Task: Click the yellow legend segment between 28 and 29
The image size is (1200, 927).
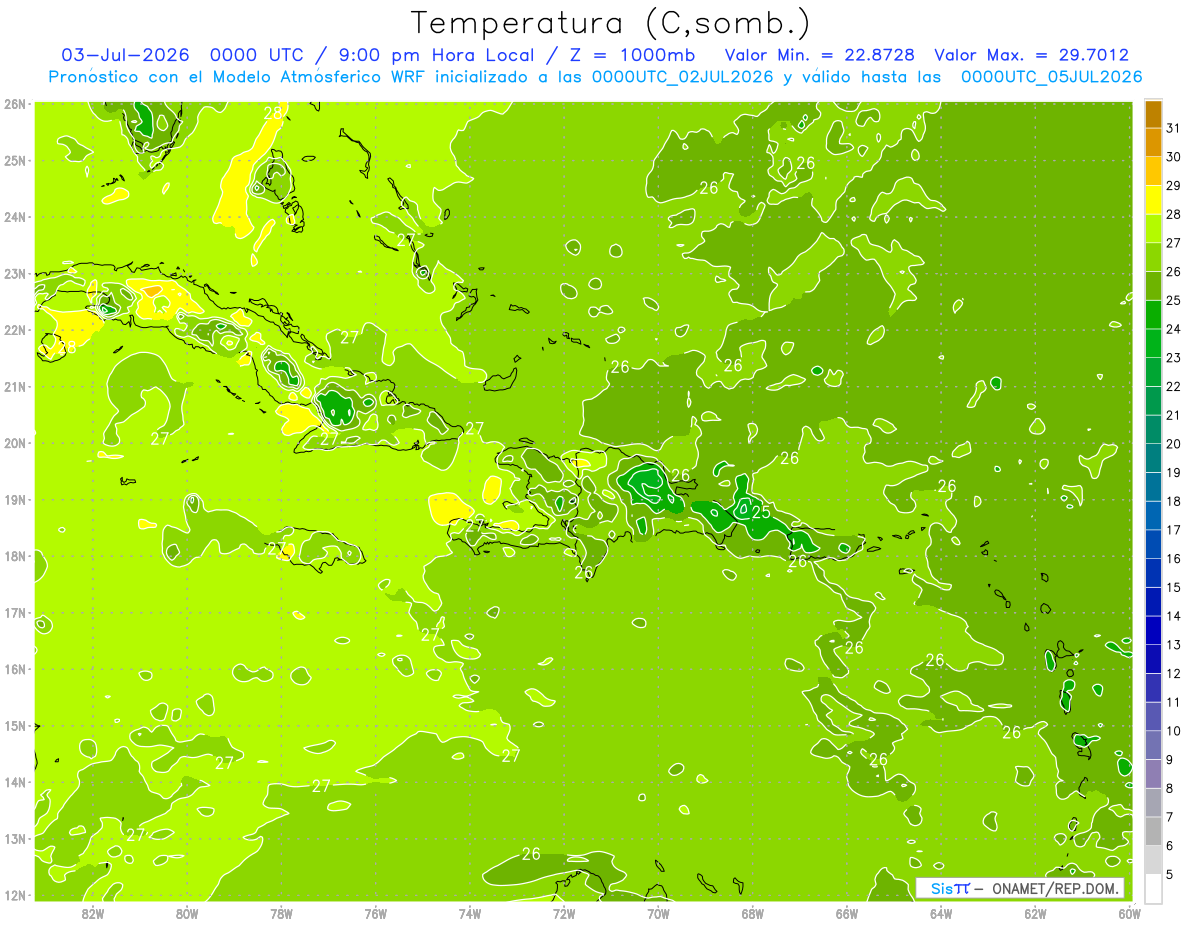Action: click(1153, 200)
